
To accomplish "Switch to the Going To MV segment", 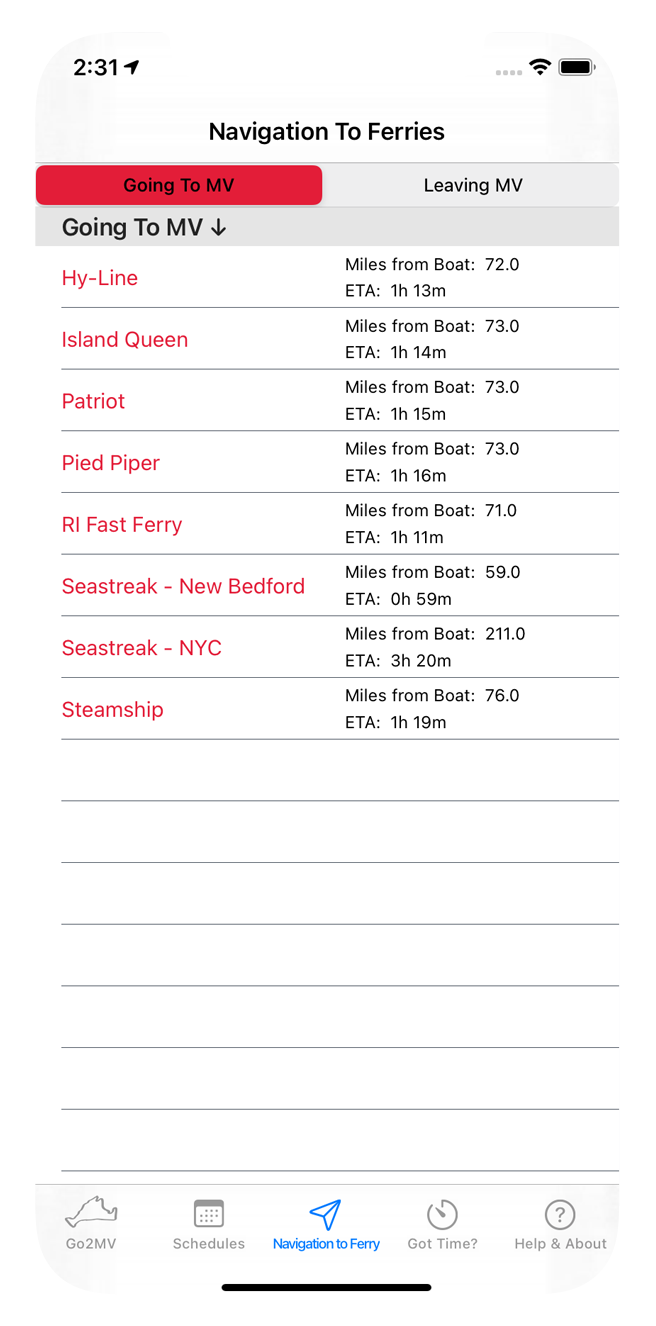I will coord(179,185).
